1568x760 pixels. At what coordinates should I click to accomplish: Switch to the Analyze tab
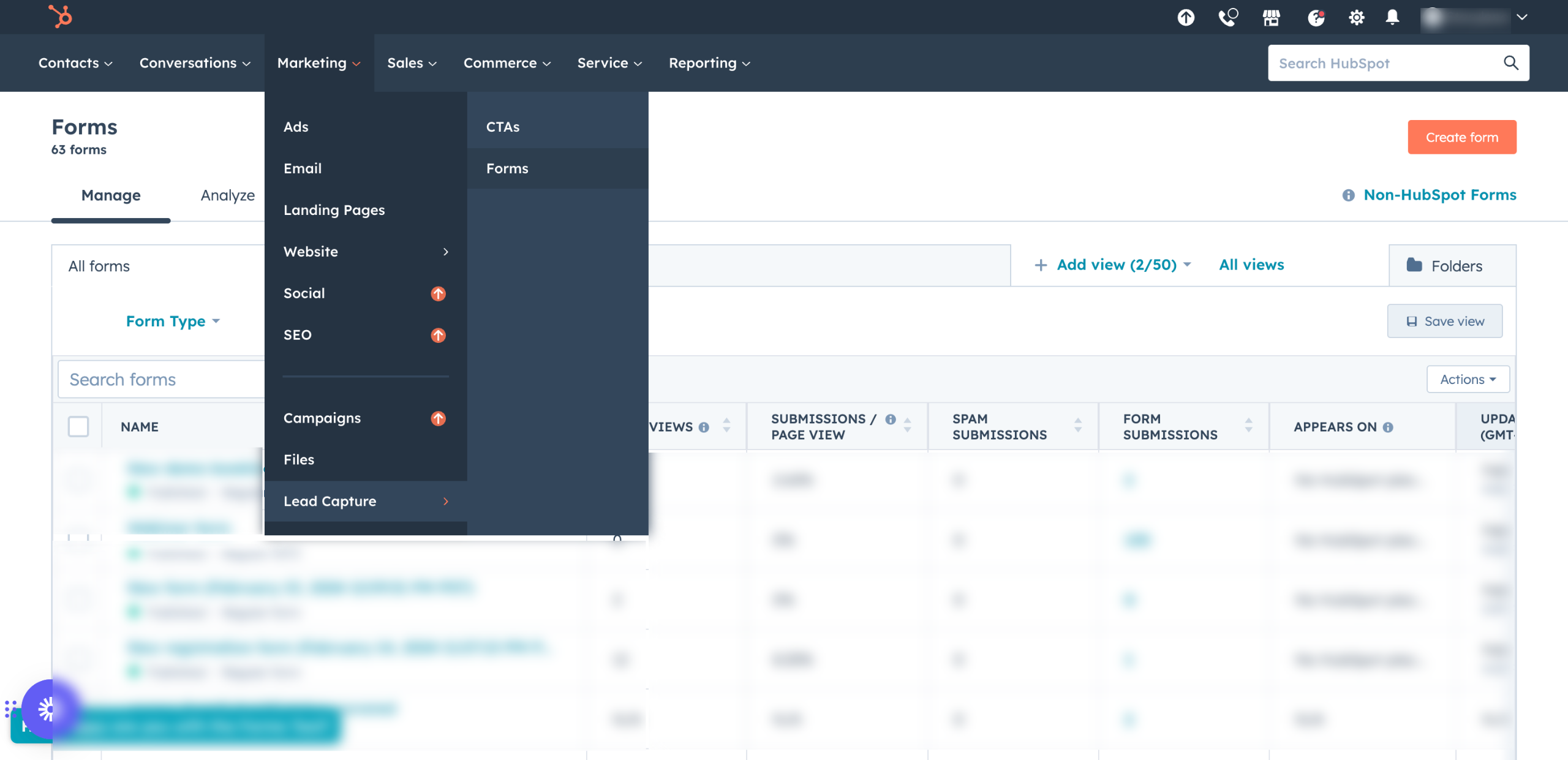click(x=227, y=195)
